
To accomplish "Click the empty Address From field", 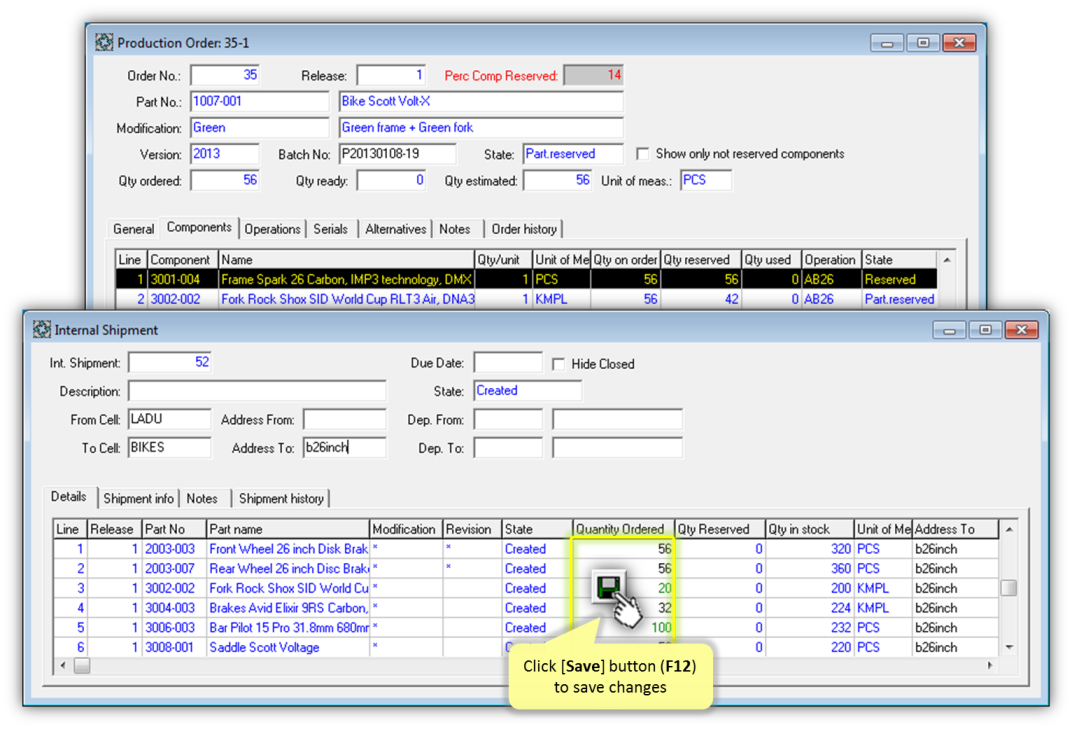I will point(345,419).
